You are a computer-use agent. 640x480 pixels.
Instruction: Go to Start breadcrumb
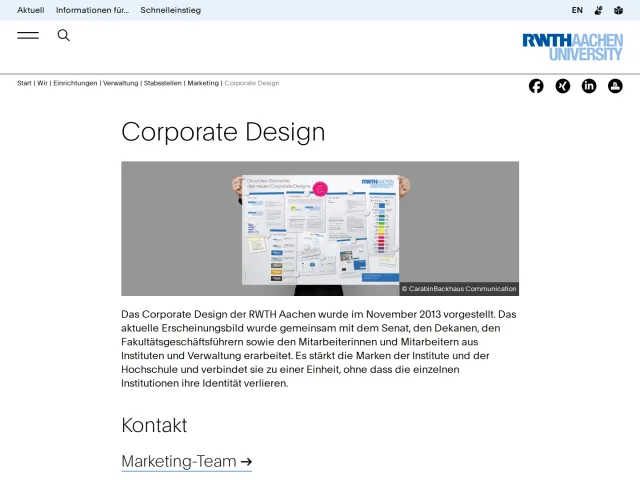pos(24,83)
